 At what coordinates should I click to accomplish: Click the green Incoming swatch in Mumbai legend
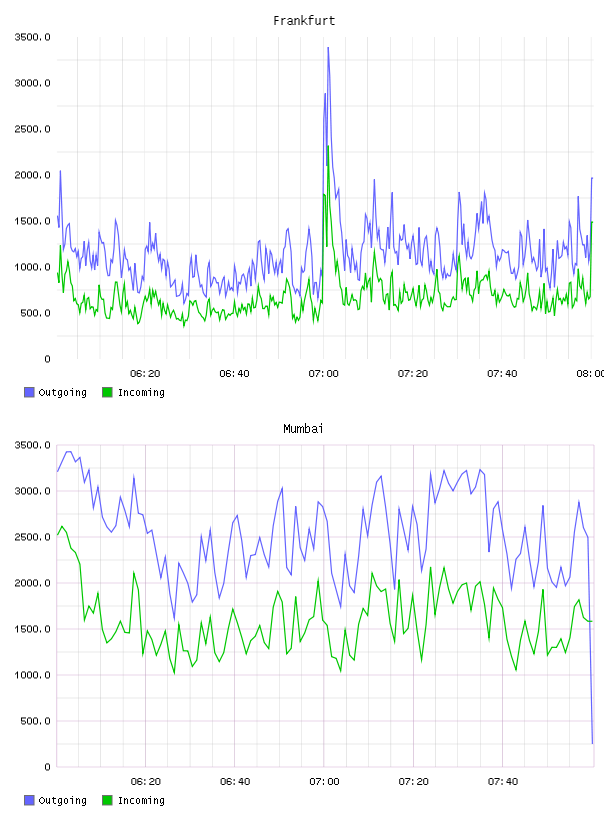click(x=107, y=800)
